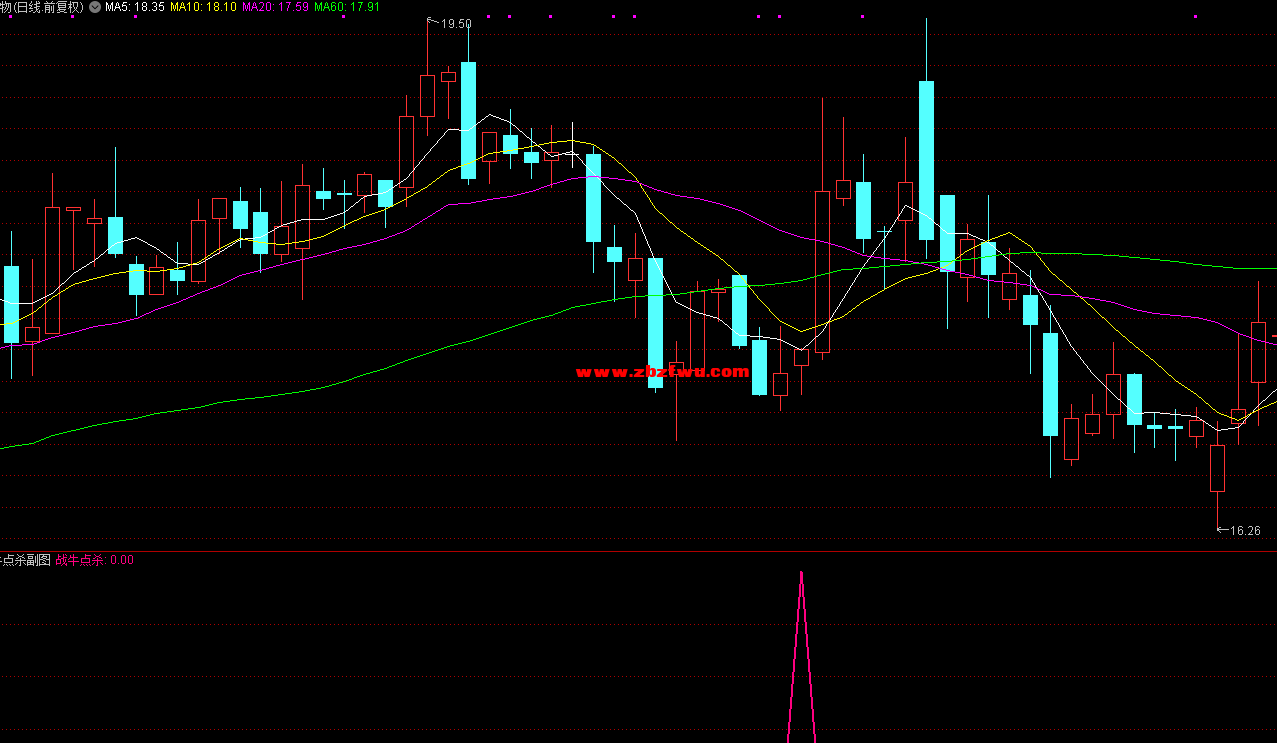Click the rightmost magenta dot marker at top
1277x743 pixels.
pyautogui.click(x=1193, y=17)
